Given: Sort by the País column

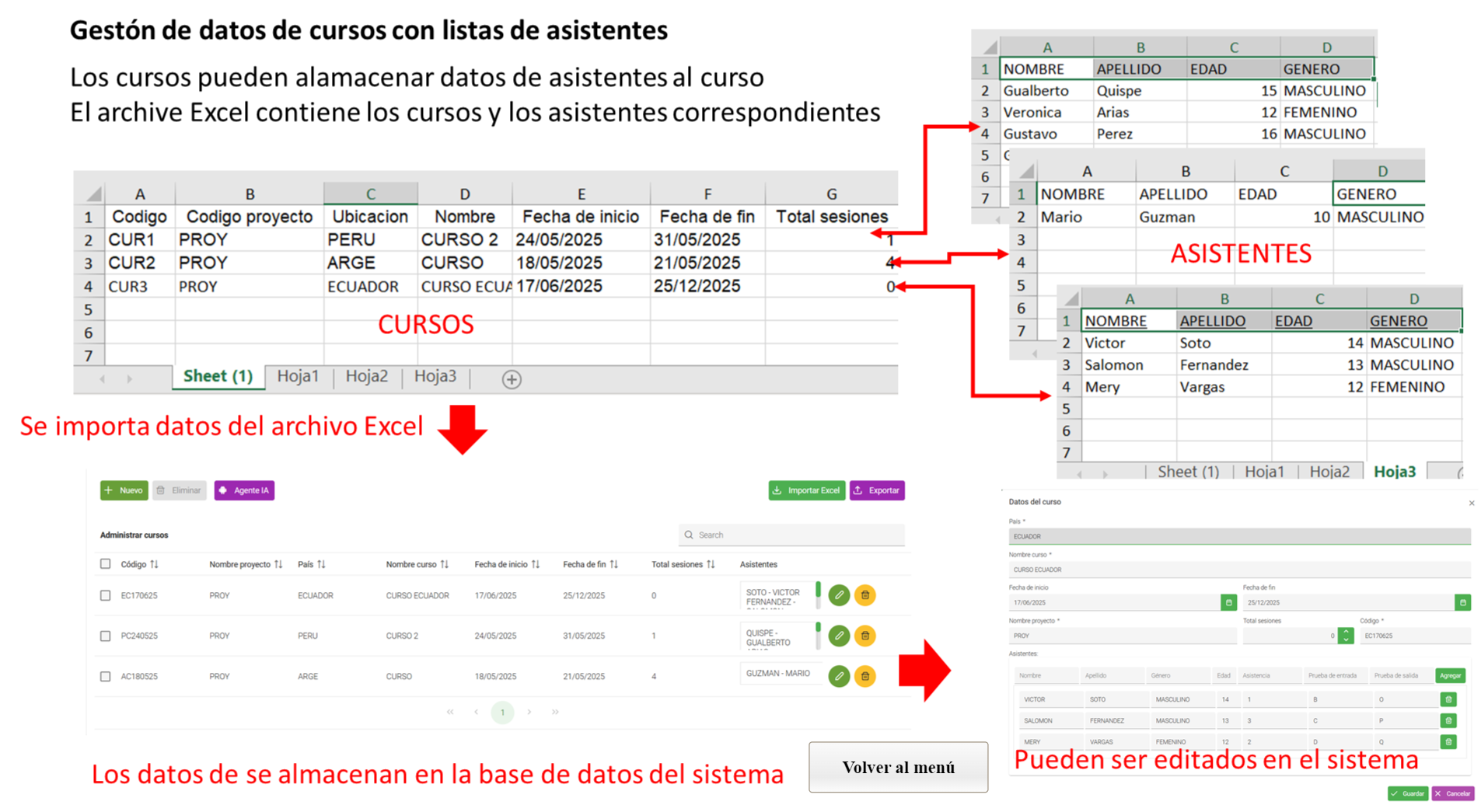Looking at the screenshot, I should (321, 564).
